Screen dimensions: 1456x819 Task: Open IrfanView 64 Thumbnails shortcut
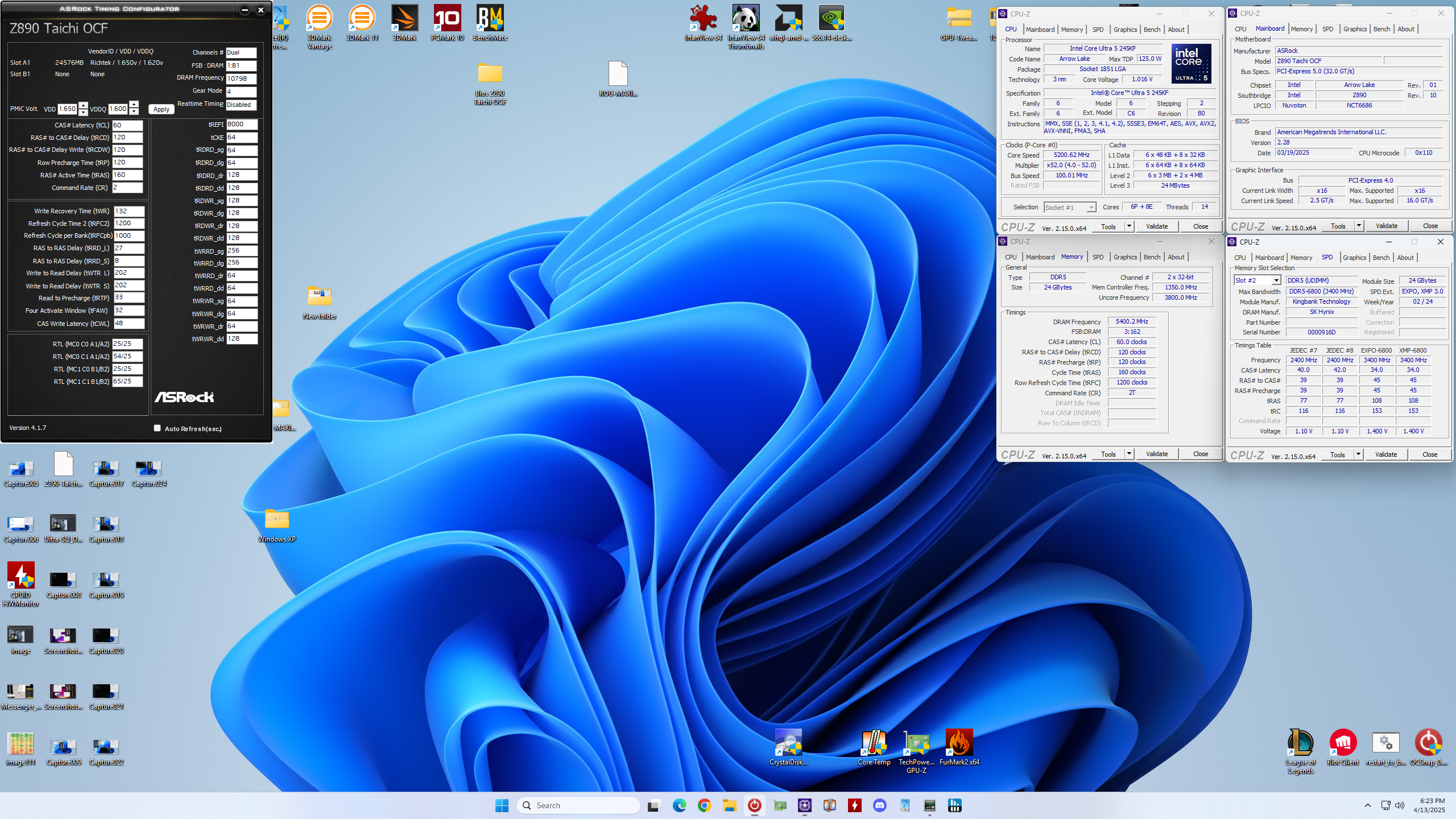coord(746,27)
